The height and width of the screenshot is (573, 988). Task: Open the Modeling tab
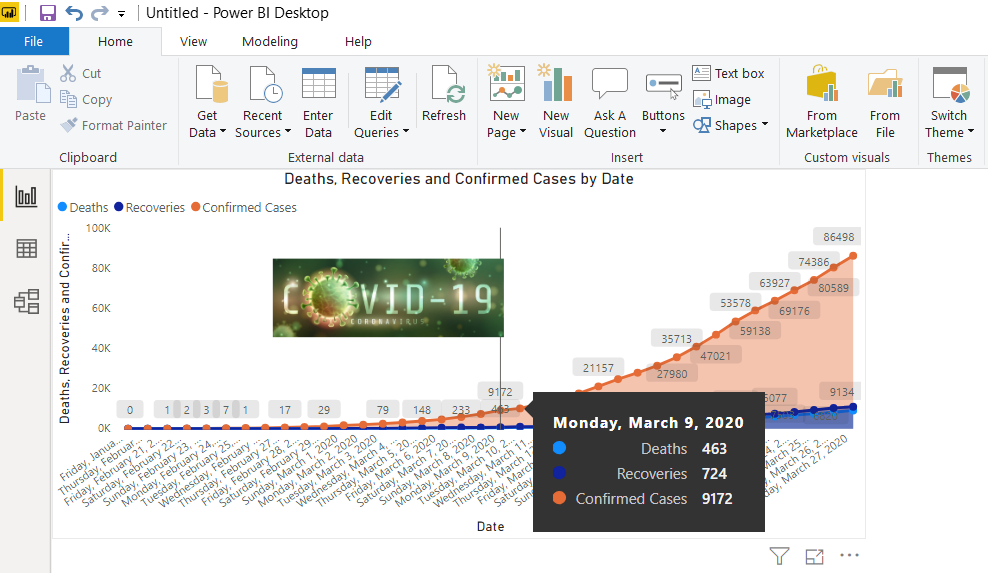click(x=270, y=42)
